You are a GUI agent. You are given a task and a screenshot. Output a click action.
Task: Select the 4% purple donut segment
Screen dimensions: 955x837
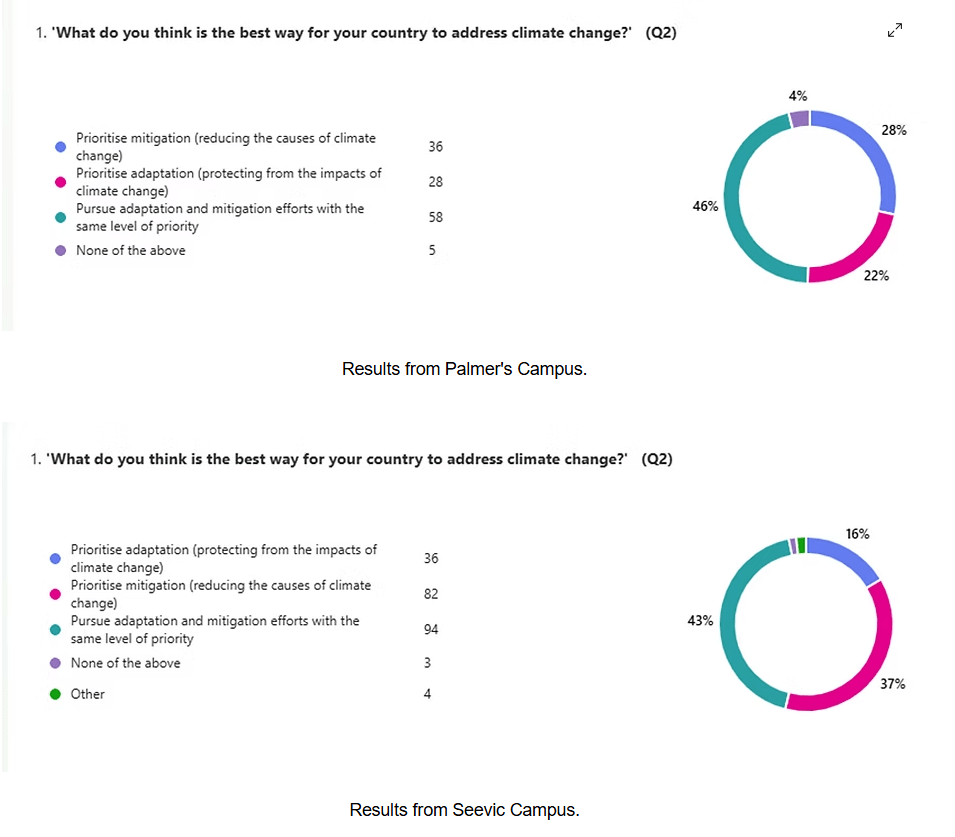tap(799, 119)
